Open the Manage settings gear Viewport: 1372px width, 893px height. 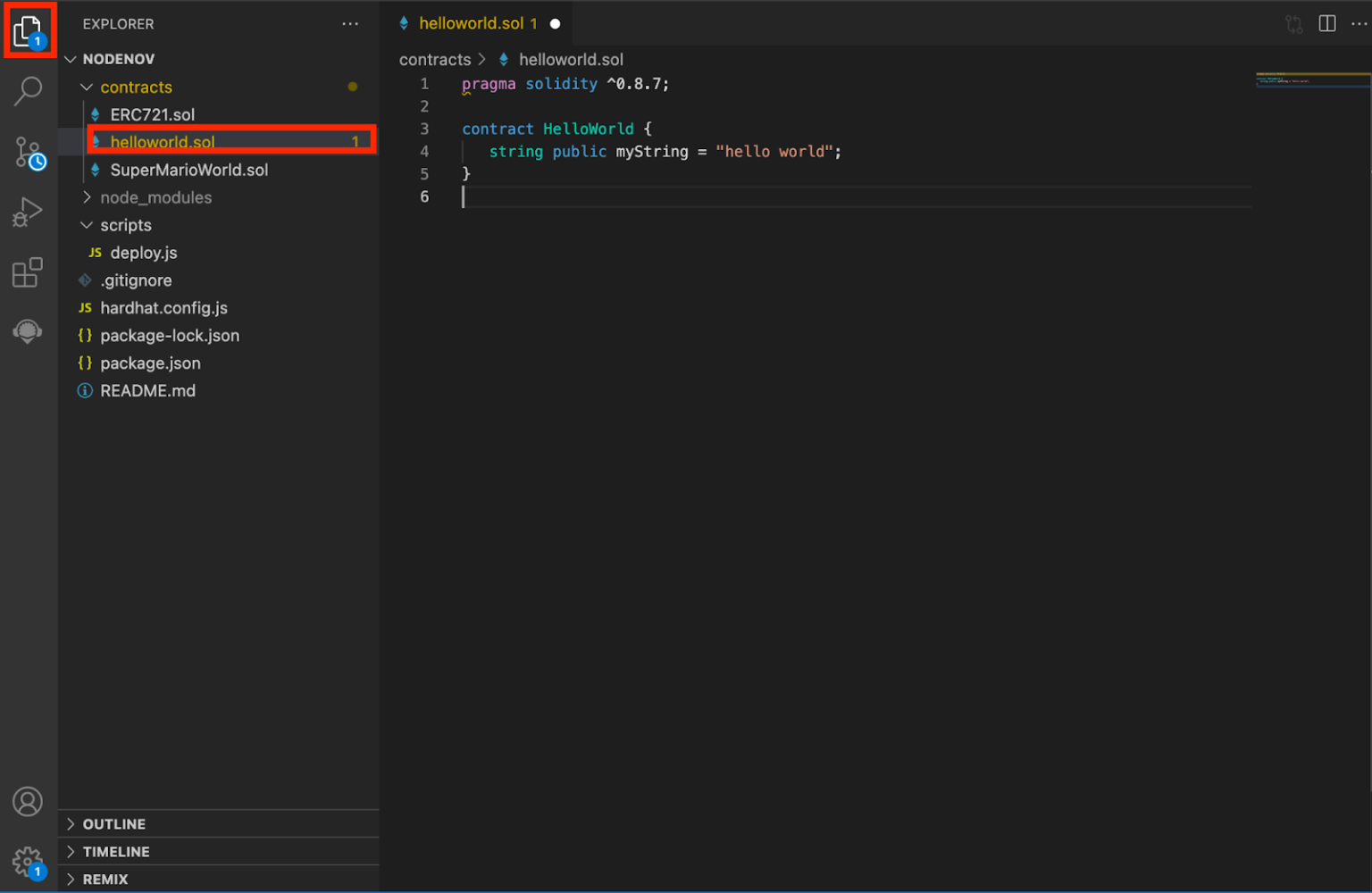pos(27,859)
